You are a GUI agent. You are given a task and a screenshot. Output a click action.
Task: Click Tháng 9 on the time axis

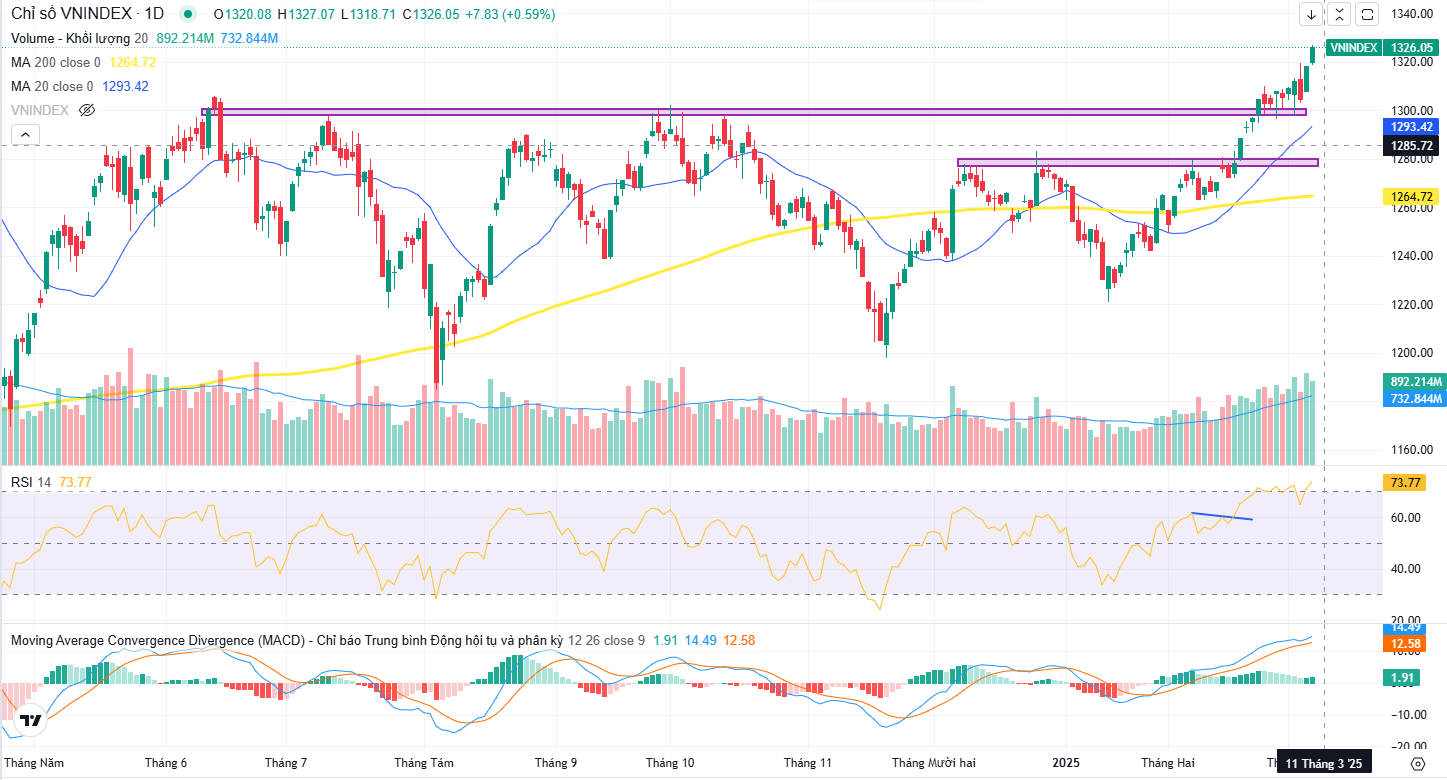[x=556, y=763]
